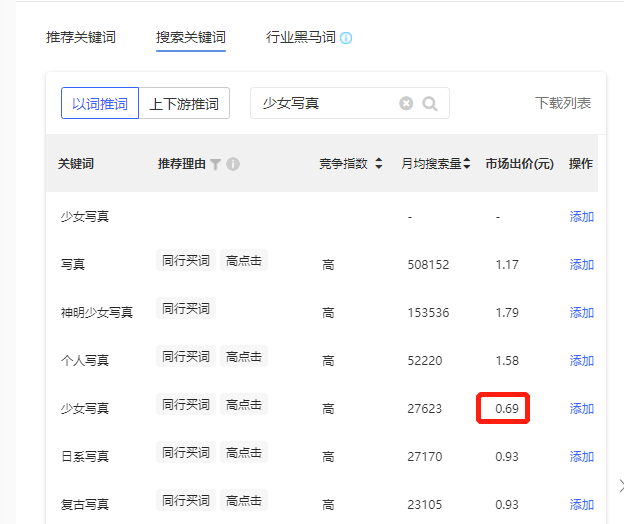Add the keyword 写真 via 添加
The height and width of the screenshot is (524, 624).
click(x=582, y=265)
